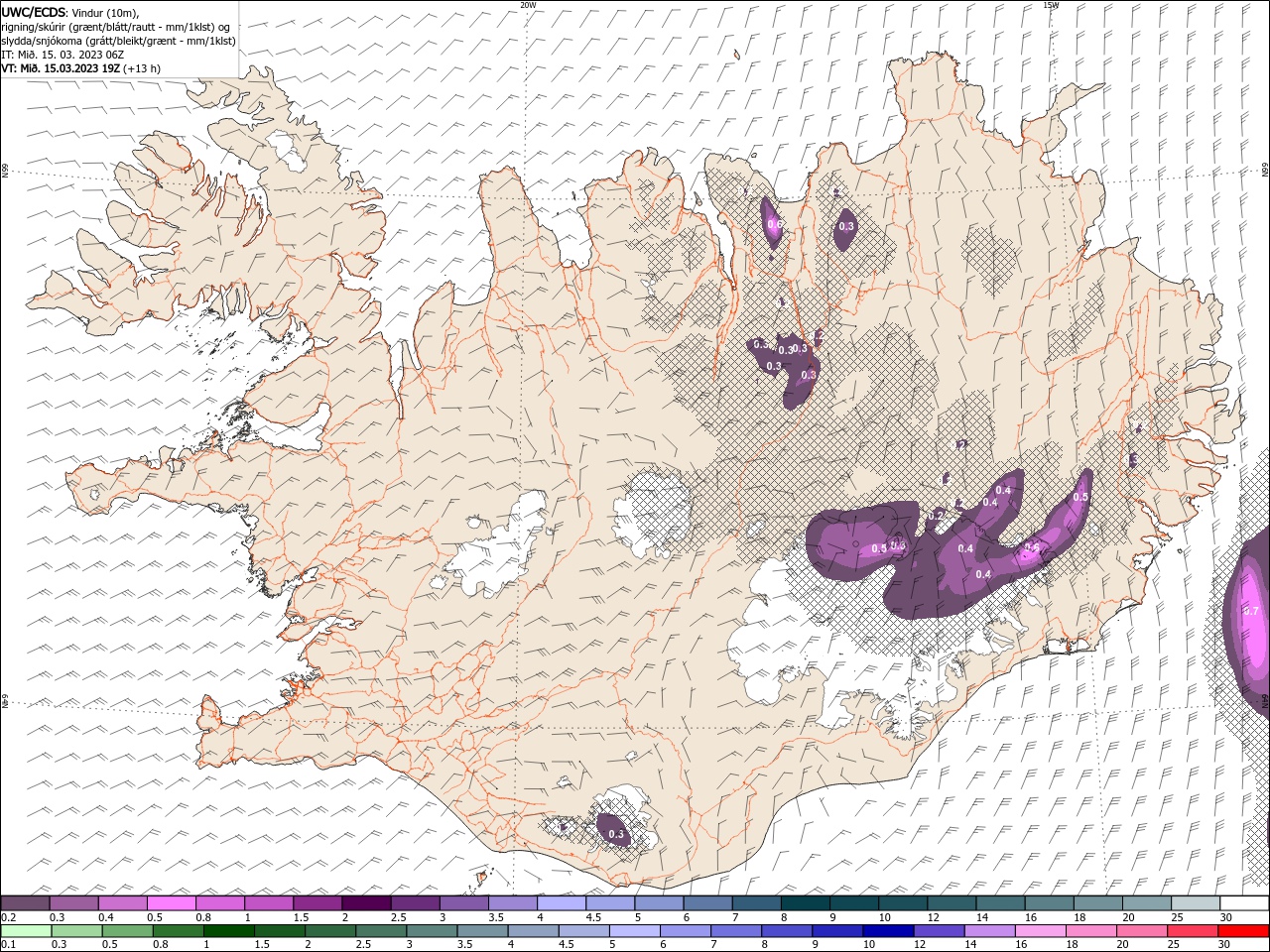Click the '0.1' label in lower legend

8,944
